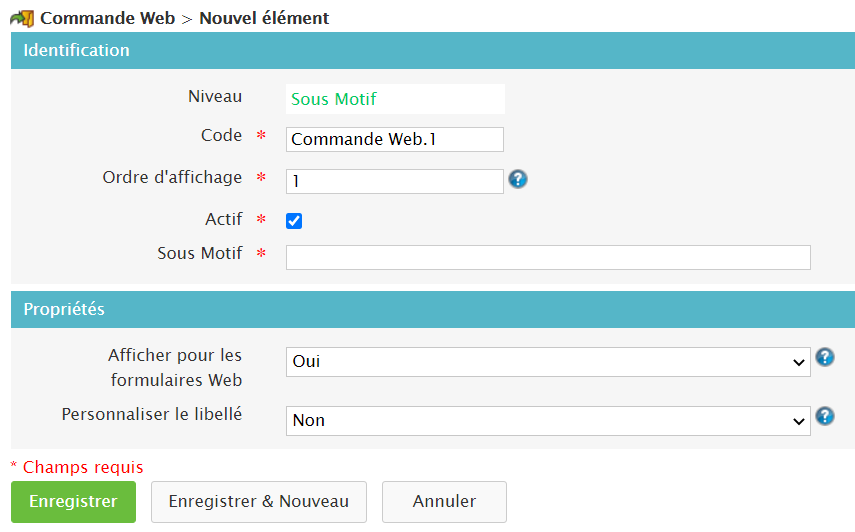Click the Commande Web breadcrumb icon

(x=22, y=18)
